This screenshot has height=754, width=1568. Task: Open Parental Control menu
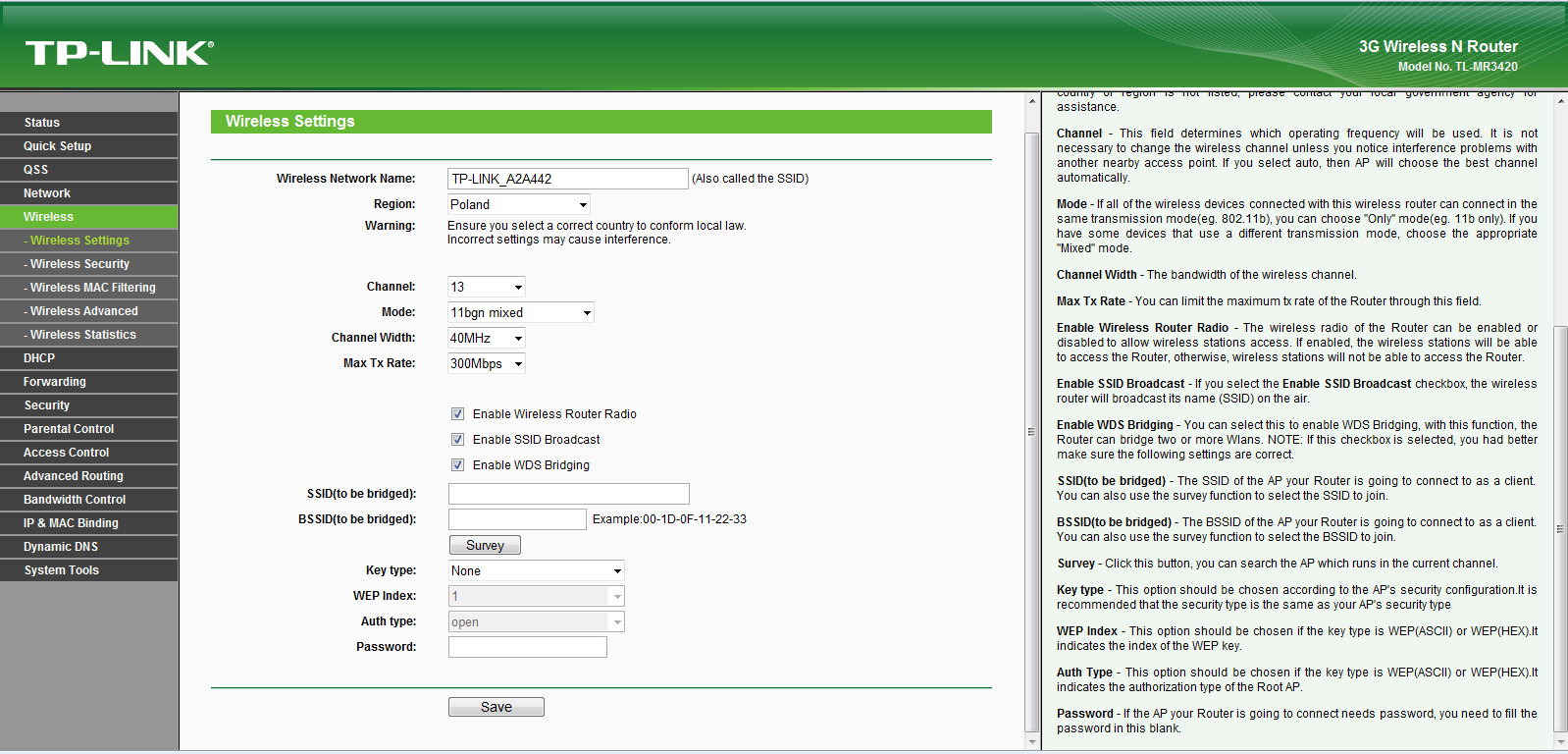89,429
